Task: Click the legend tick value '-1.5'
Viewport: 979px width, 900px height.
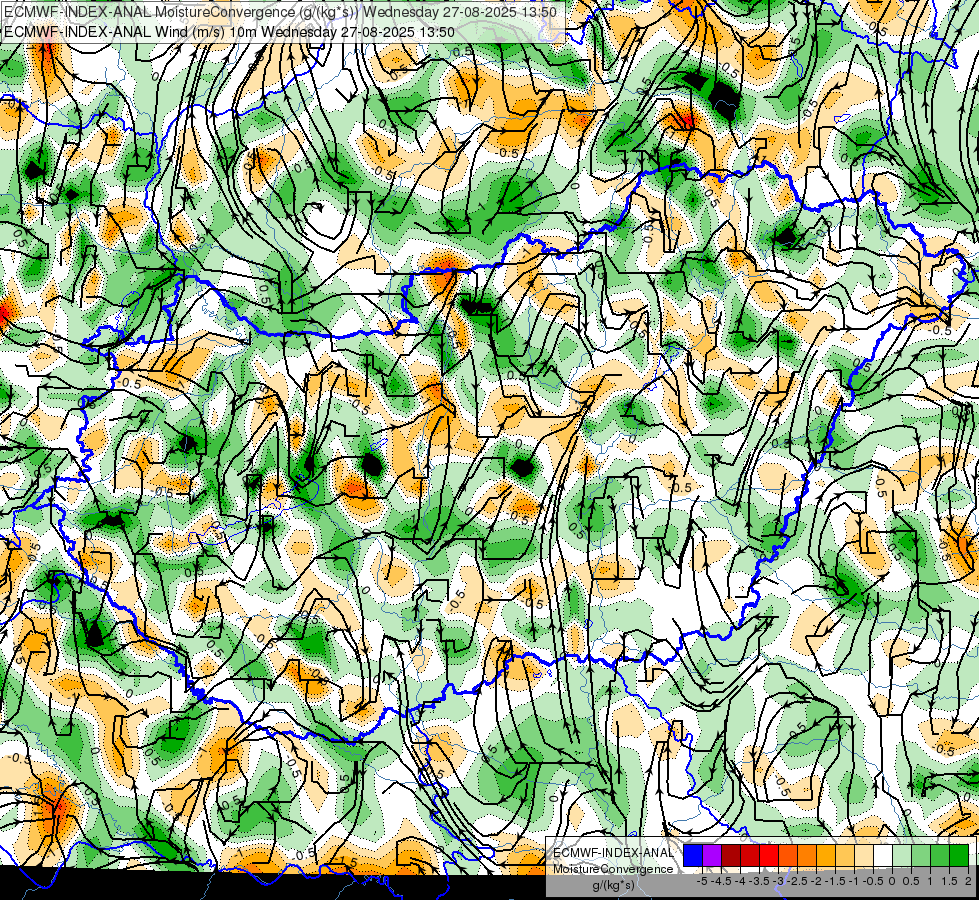Action: (835, 881)
